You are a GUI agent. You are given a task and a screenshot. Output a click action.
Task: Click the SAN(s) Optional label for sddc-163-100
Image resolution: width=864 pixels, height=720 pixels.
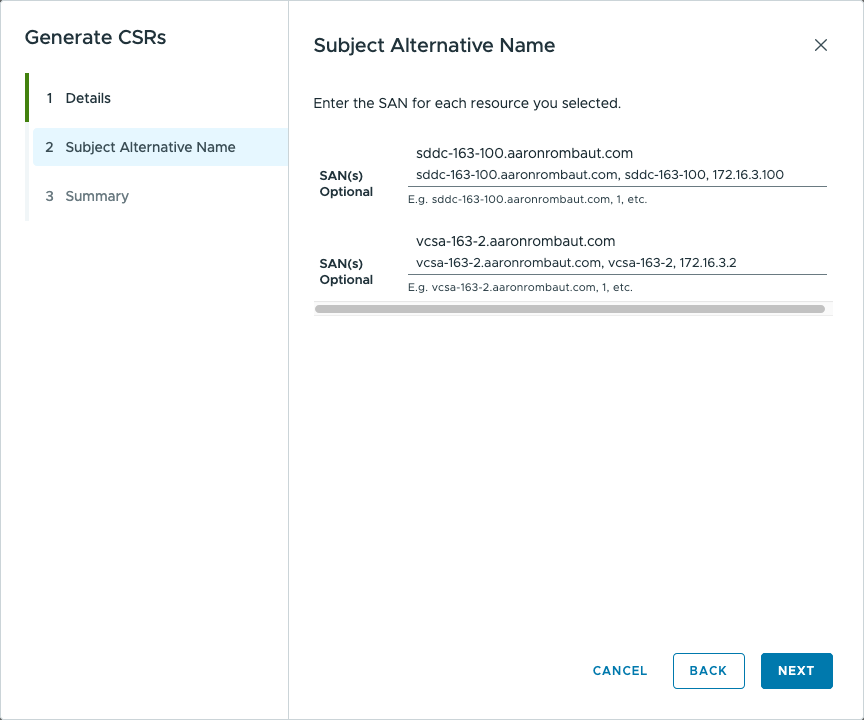tap(346, 183)
